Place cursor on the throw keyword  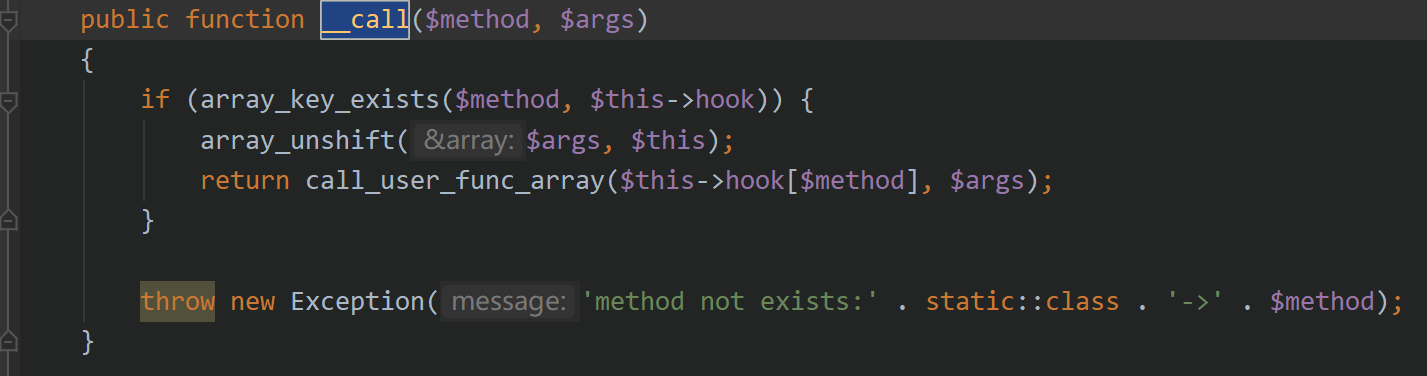tap(177, 301)
